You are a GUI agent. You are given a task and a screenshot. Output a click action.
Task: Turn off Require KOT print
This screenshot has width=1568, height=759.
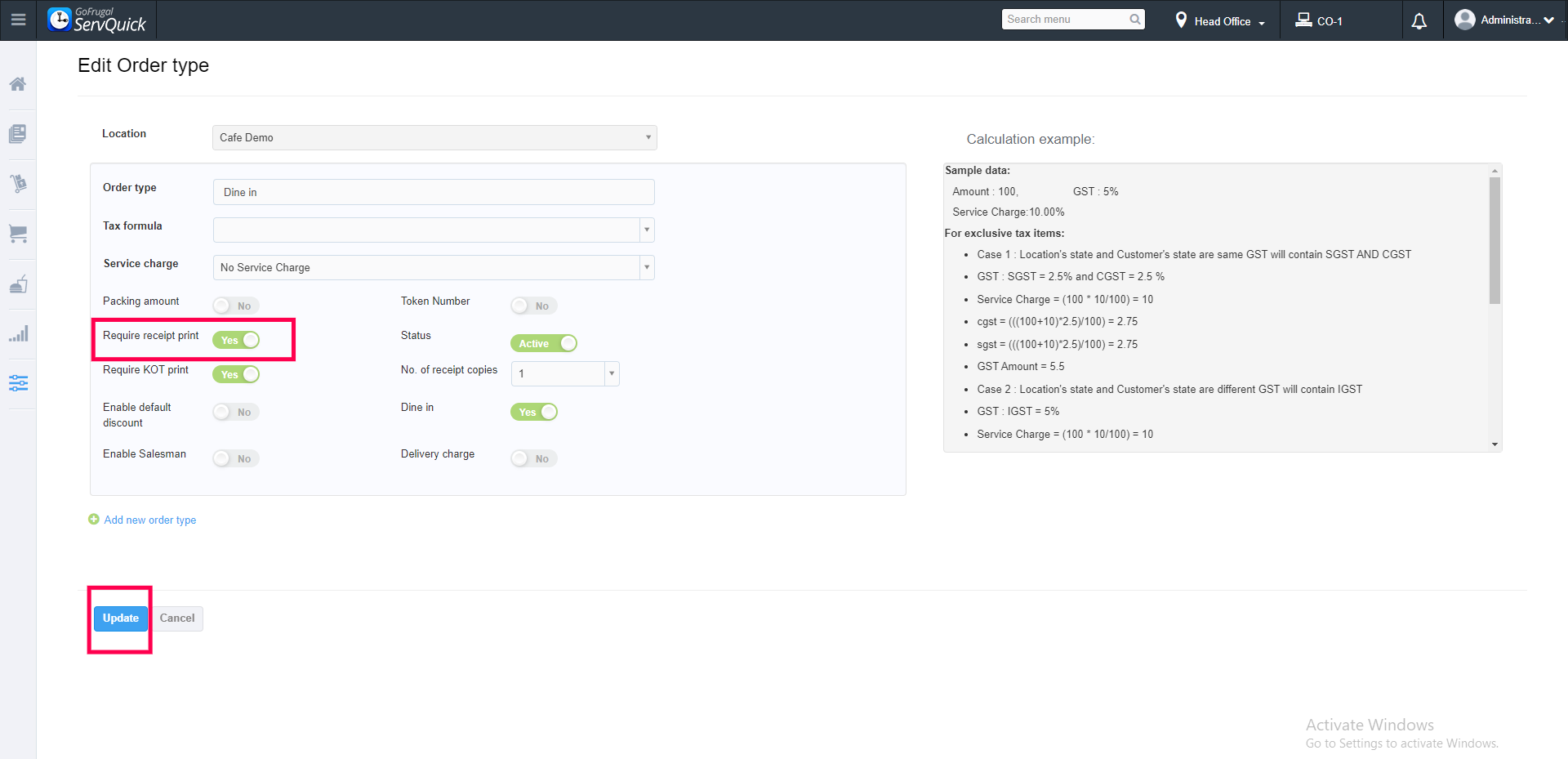tap(235, 374)
